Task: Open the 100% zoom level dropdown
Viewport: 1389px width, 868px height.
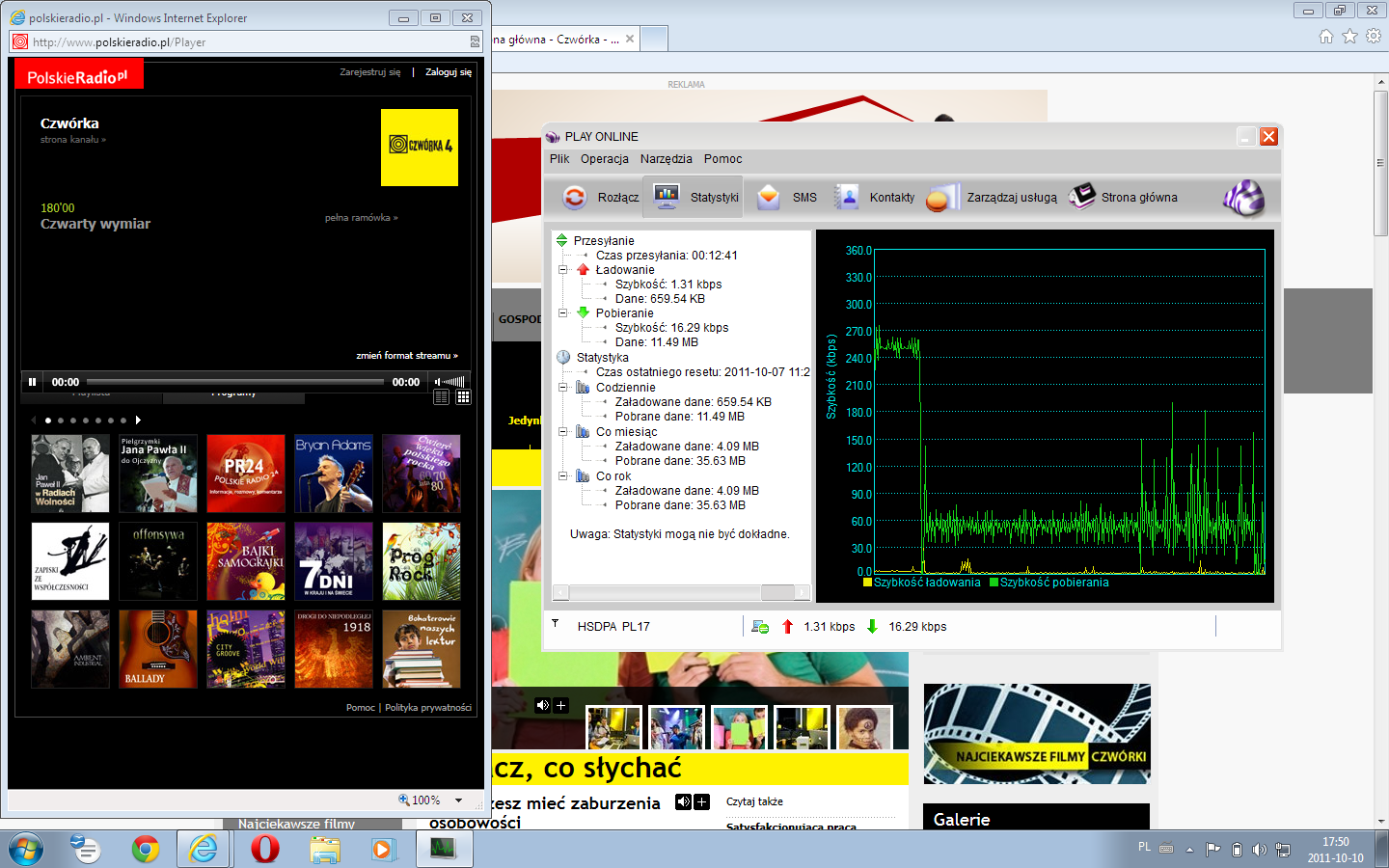Action: click(458, 800)
